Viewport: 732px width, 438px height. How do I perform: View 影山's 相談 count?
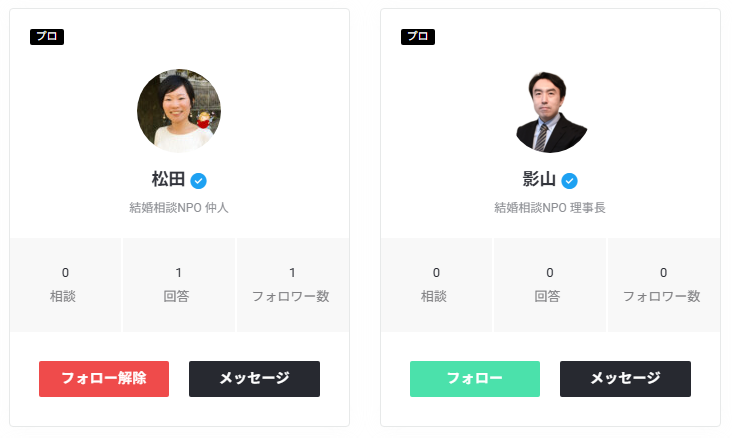tap(436, 284)
